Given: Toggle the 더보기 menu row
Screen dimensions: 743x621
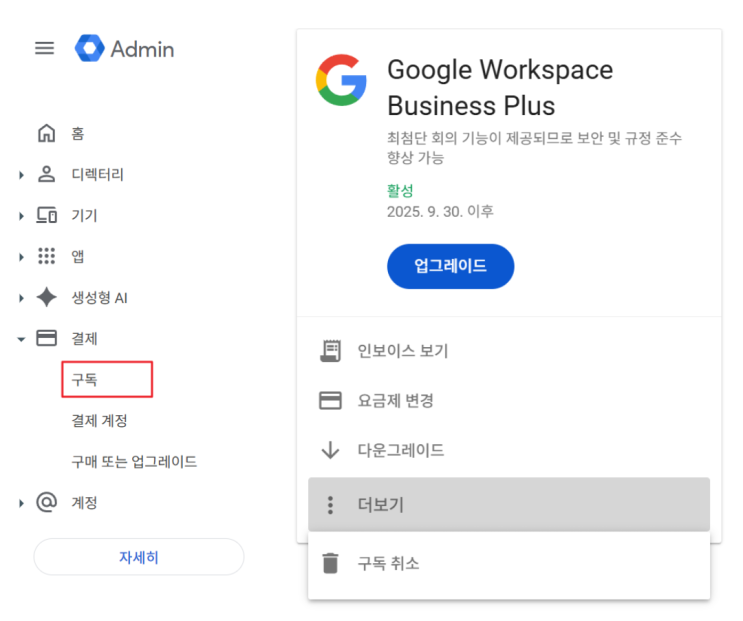Looking at the screenshot, I should click(509, 504).
